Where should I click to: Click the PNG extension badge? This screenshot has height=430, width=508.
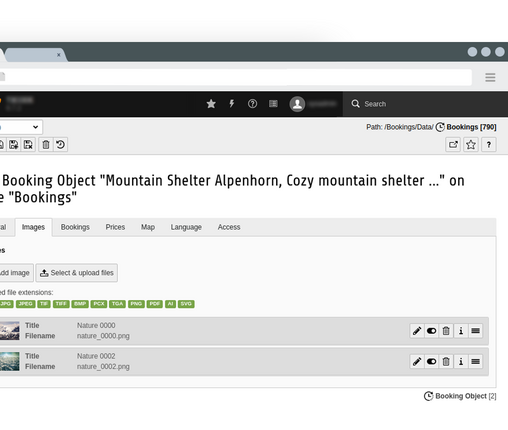click(136, 304)
